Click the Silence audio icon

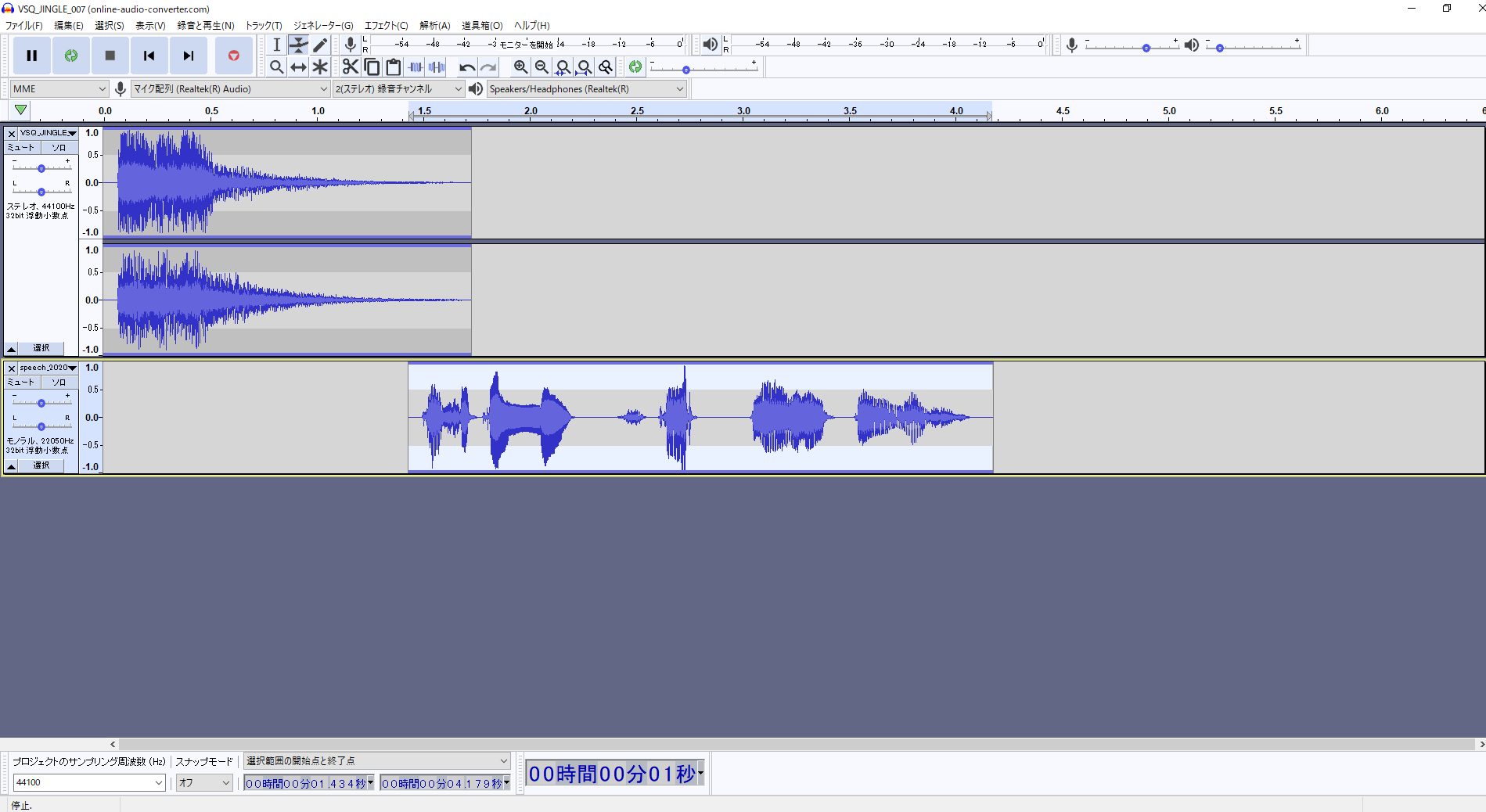(437, 67)
